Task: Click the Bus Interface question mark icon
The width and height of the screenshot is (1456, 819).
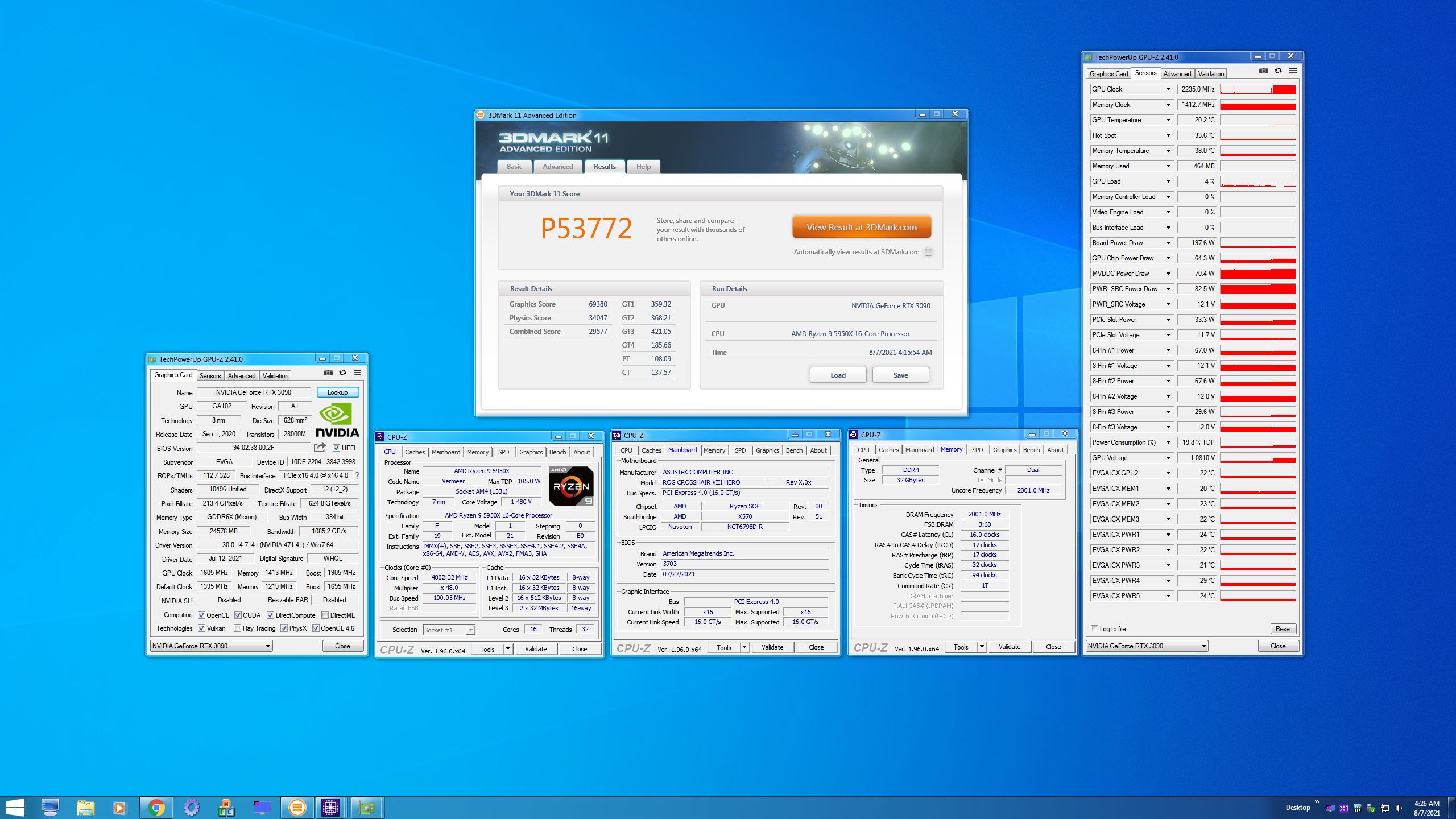Action: point(357,475)
